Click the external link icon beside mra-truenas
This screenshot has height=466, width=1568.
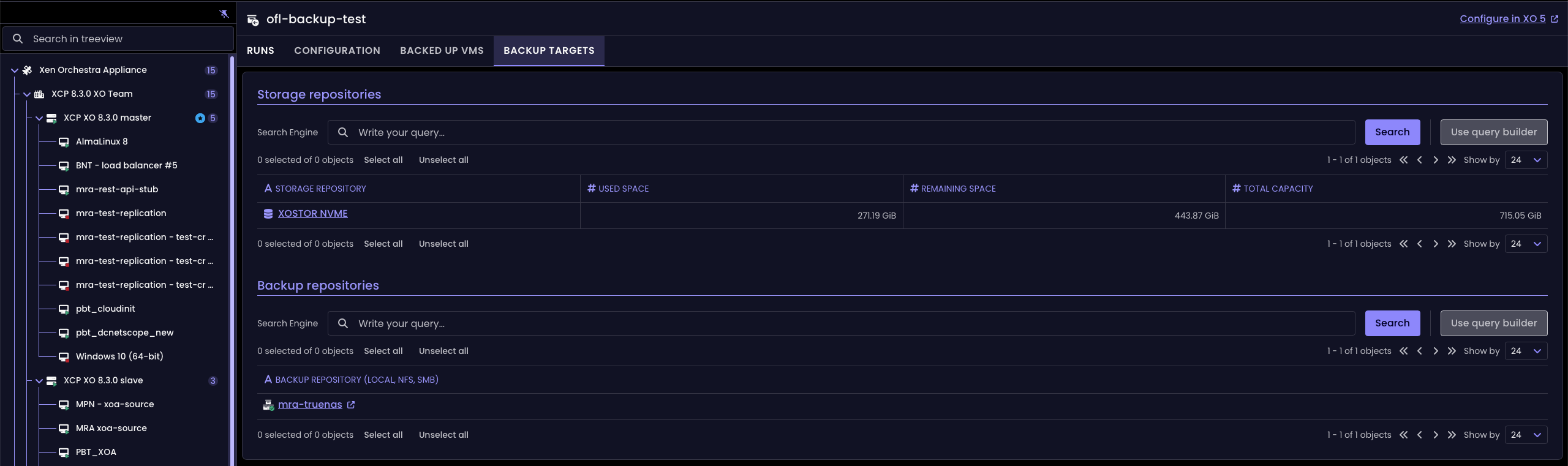tap(351, 405)
